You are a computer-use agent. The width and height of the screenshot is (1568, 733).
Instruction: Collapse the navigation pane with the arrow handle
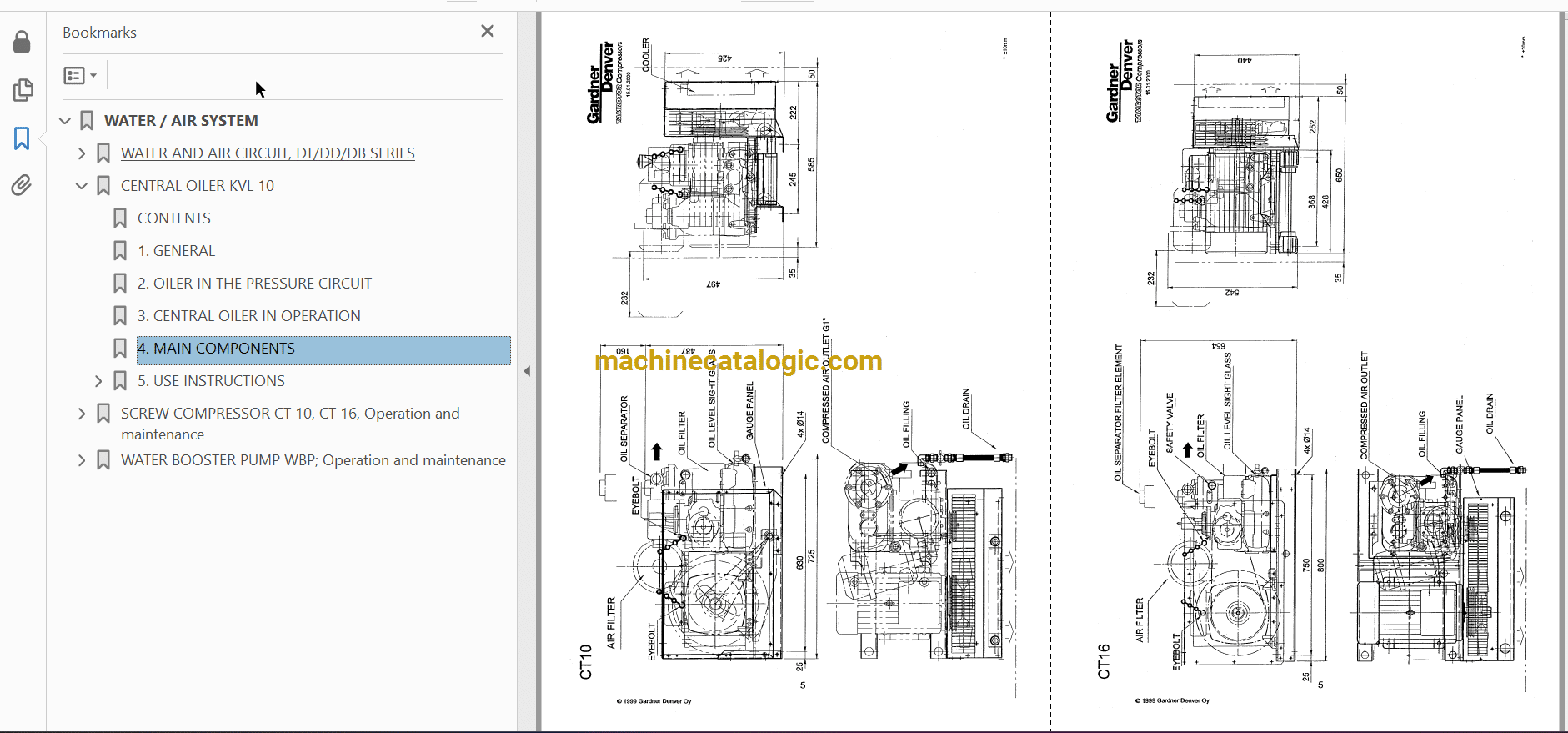[x=527, y=371]
